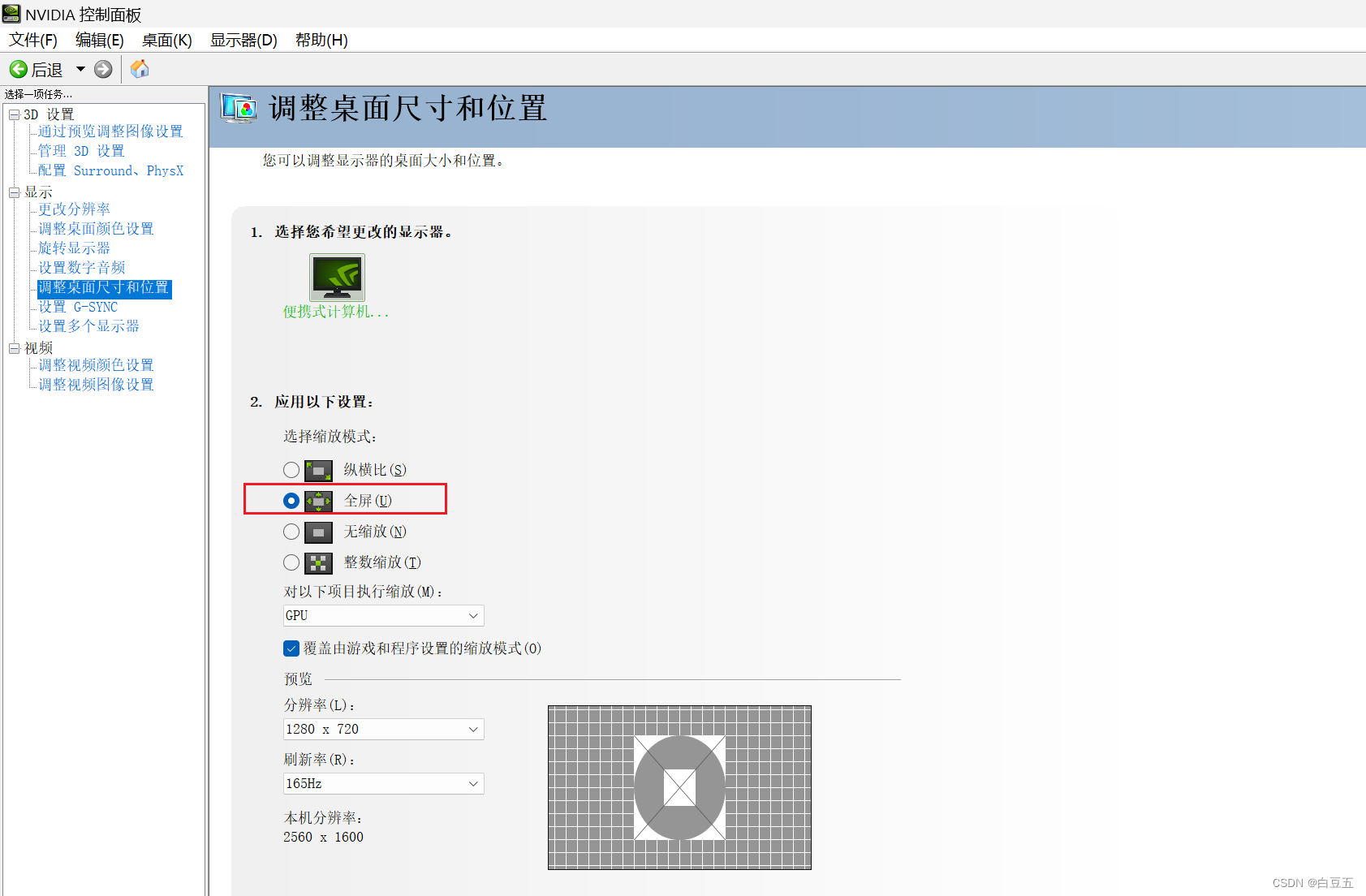Toggle 覆盖由游戏和程序设置的缩放模式 checkbox
Screen dimensions: 1366x896
pyautogui.click(x=291, y=648)
